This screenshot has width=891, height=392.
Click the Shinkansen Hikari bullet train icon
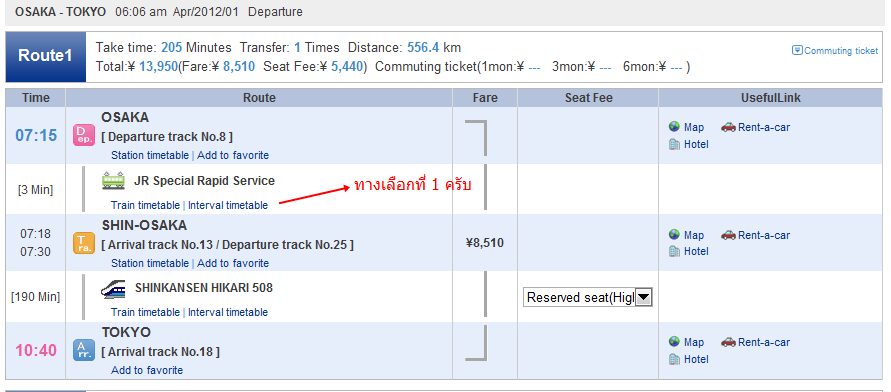pyautogui.click(x=113, y=289)
